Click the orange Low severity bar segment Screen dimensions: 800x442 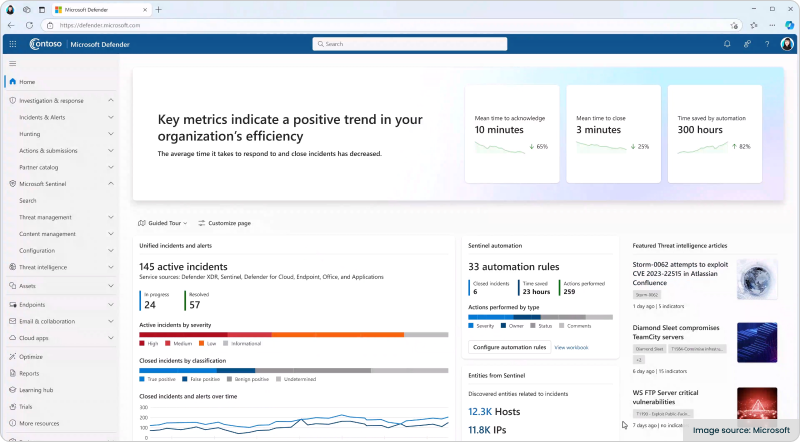click(x=338, y=335)
